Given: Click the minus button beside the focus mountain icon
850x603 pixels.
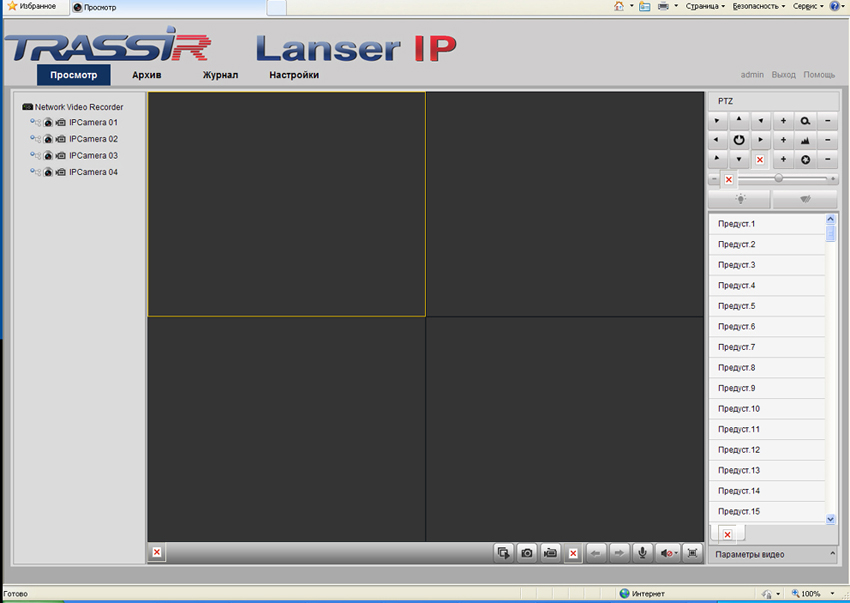Looking at the screenshot, I should [x=827, y=140].
